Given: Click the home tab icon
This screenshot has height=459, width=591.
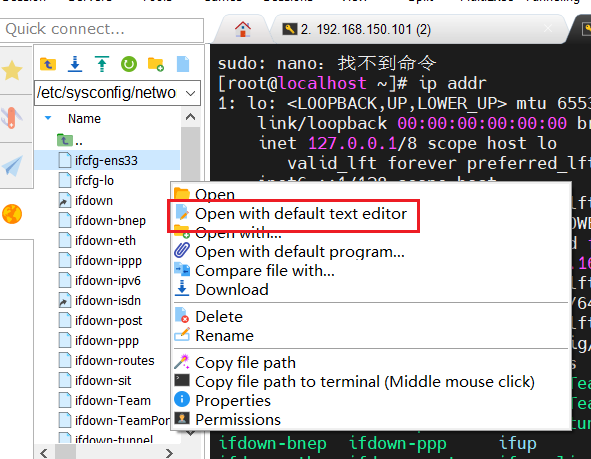Looking at the screenshot, I should (x=243, y=29).
